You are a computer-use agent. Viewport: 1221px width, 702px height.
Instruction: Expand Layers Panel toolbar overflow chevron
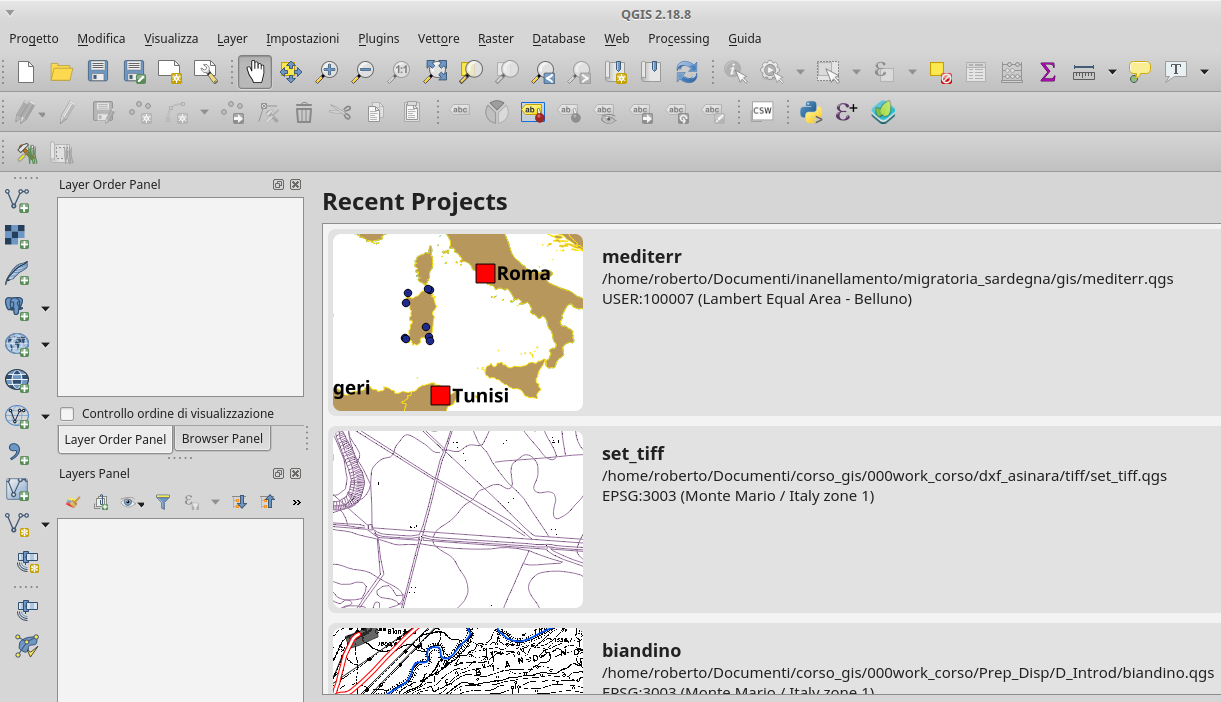coord(296,502)
